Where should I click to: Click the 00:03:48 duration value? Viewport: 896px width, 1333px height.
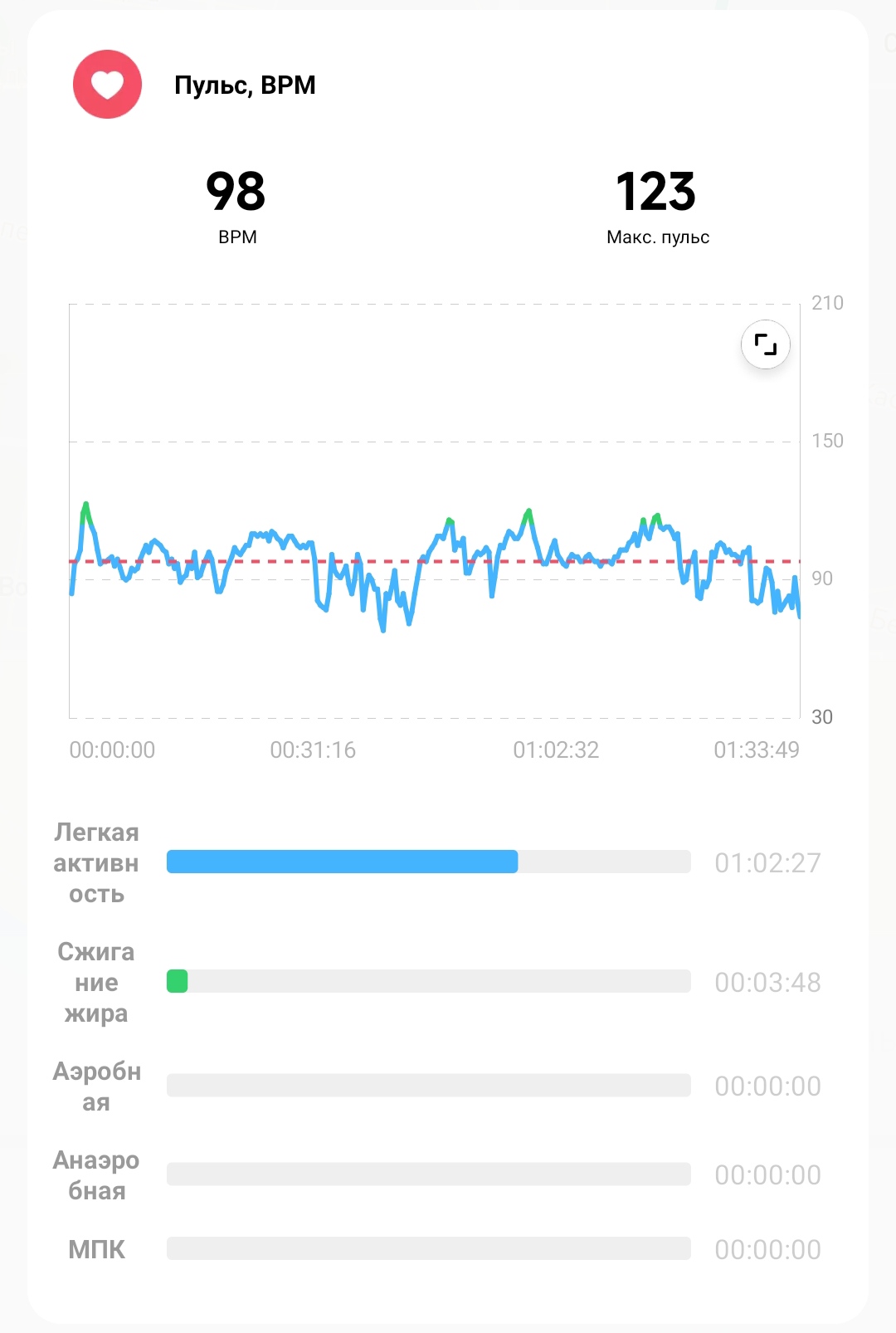(767, 983)
